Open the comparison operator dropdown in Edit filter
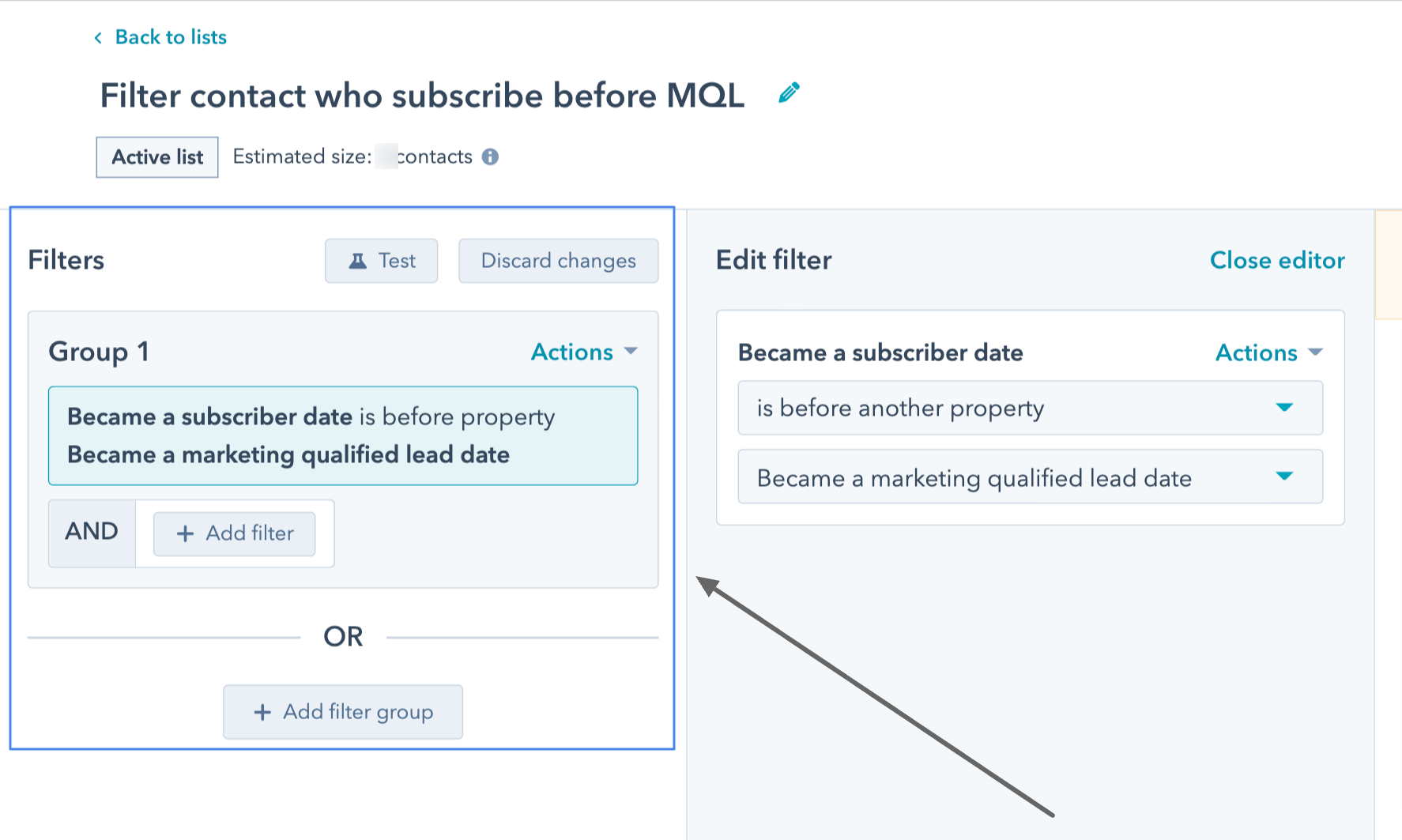 pos(1030,409)
